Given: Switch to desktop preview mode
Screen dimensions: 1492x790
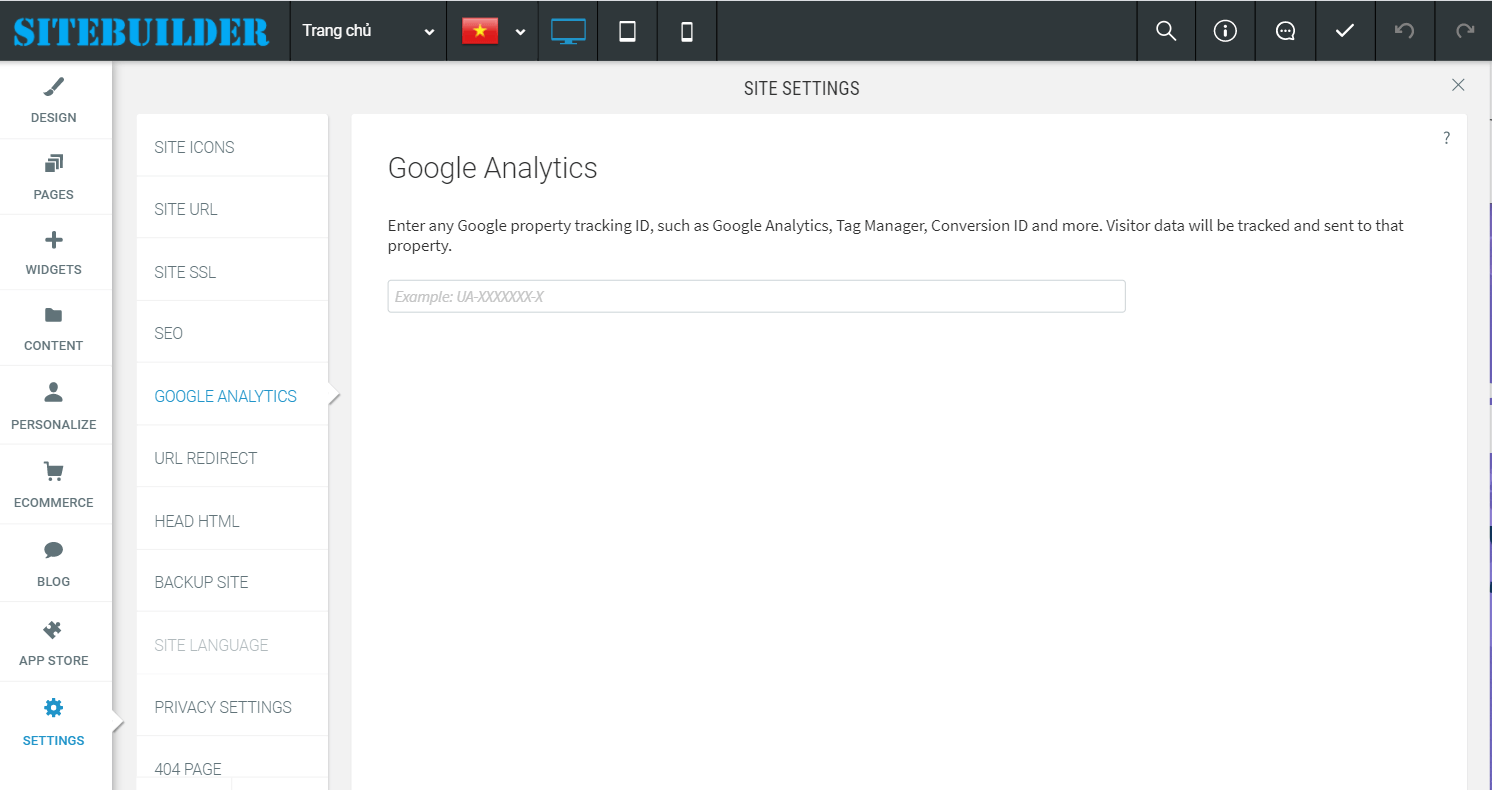Looking at the screenshot, I should click(x=568, y=31).
